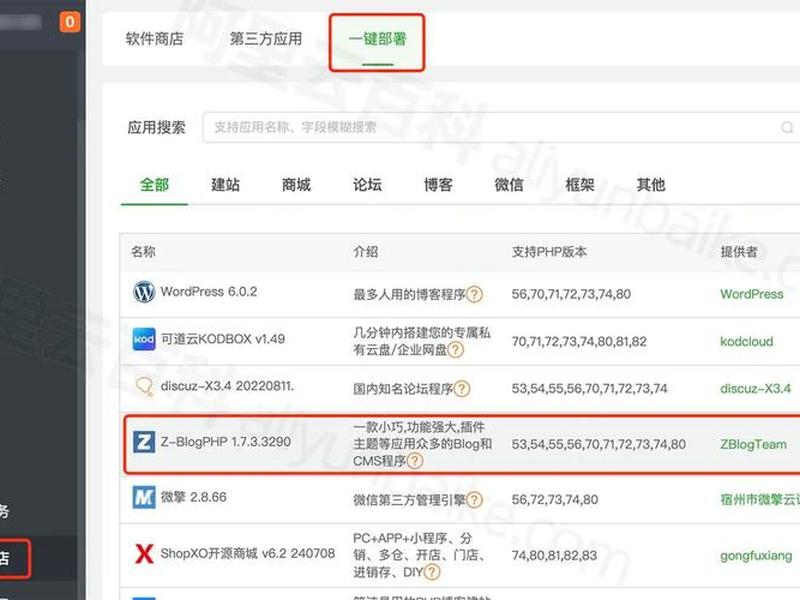Viewport: 800px width, 600px height.
Task: Filter by 商城 category
Action: (296, 185)
